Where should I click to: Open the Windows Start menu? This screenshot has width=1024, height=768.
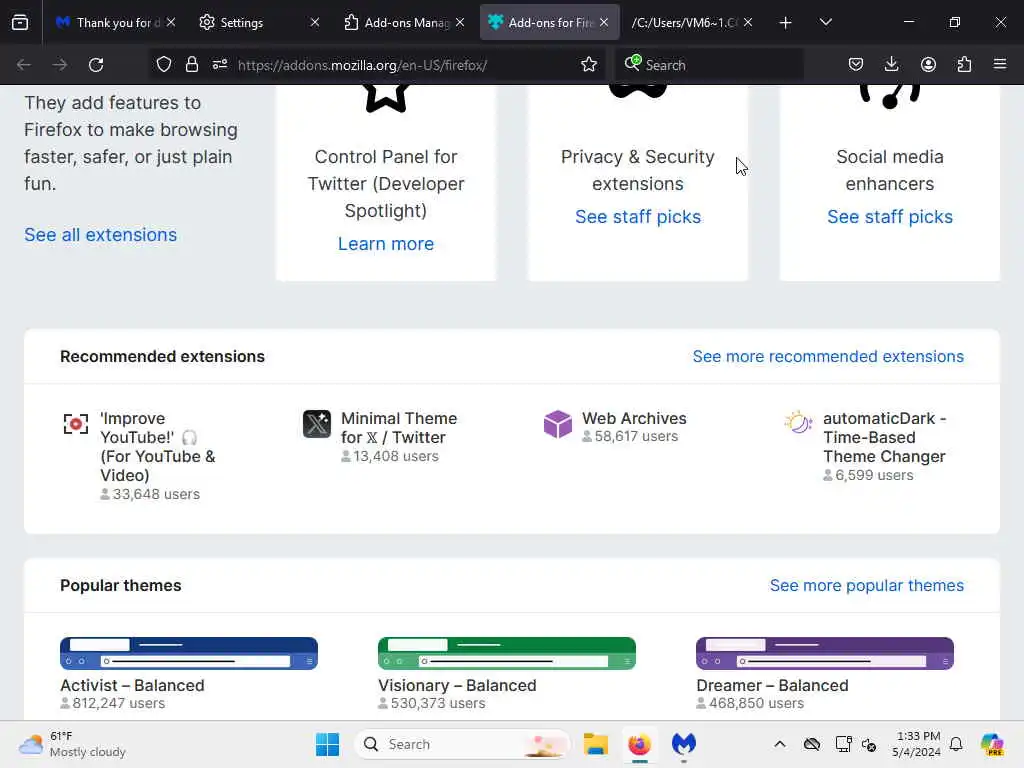327,744
